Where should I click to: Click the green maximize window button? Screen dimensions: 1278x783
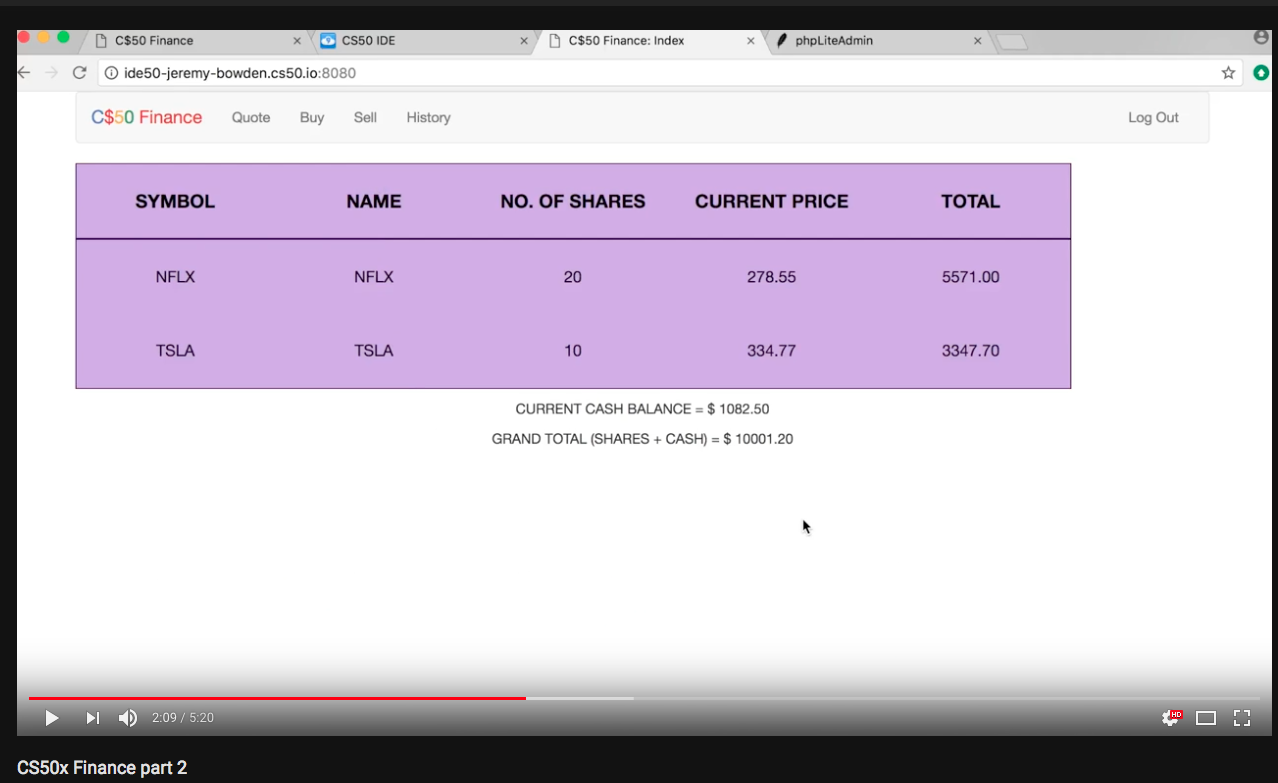click(x=63, y=37)
